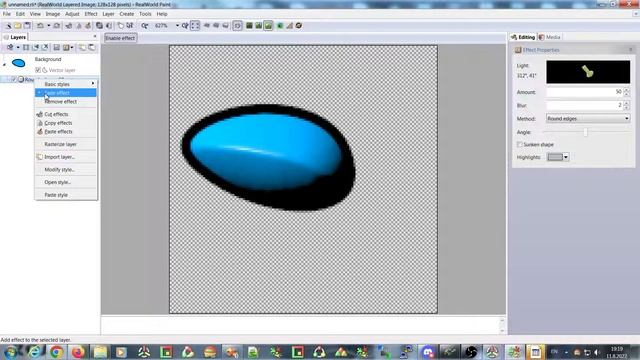The height and width of the screenshot is (360, 640).
Task: Click the hand tool icon in toolbar
Action: click(120, 25)
